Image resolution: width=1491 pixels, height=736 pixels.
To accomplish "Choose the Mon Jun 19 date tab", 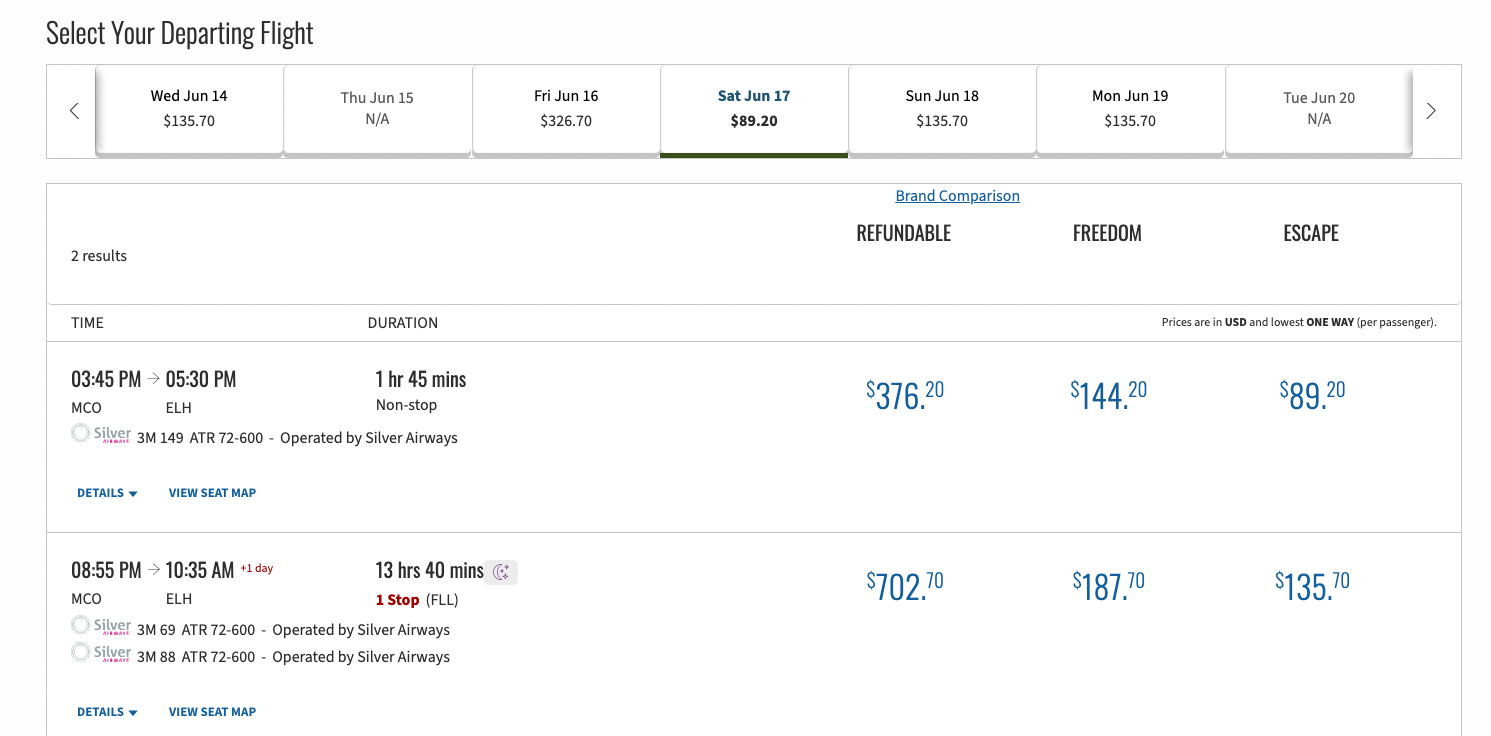I will (x=1130, y=109).
